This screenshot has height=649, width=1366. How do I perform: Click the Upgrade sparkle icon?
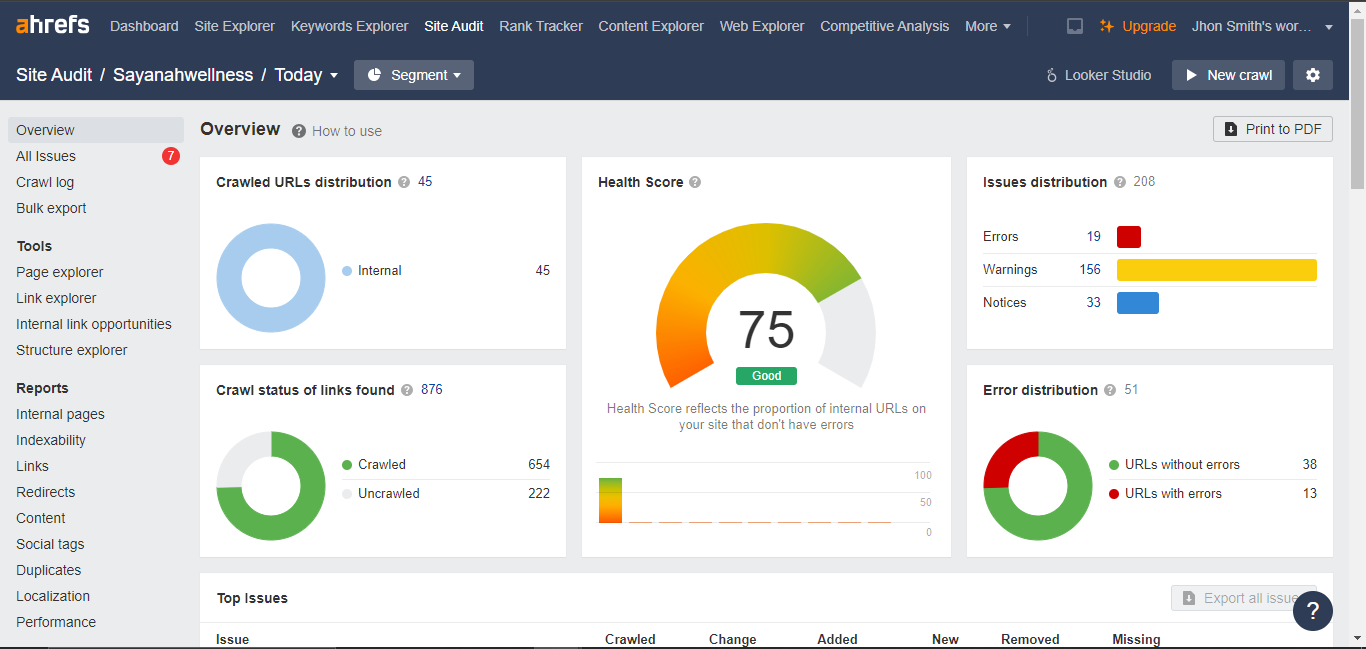coord(1107,26)
